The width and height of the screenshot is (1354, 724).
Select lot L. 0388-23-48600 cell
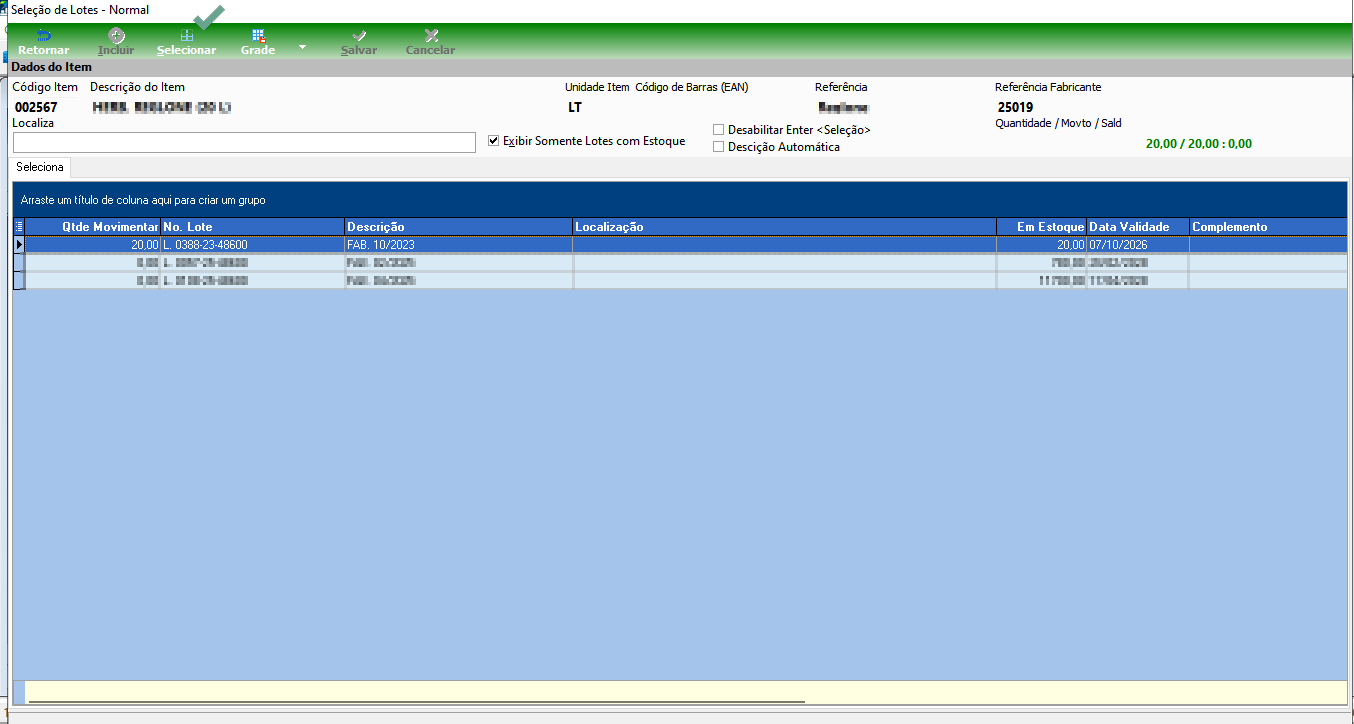click(x=252, y=244)
